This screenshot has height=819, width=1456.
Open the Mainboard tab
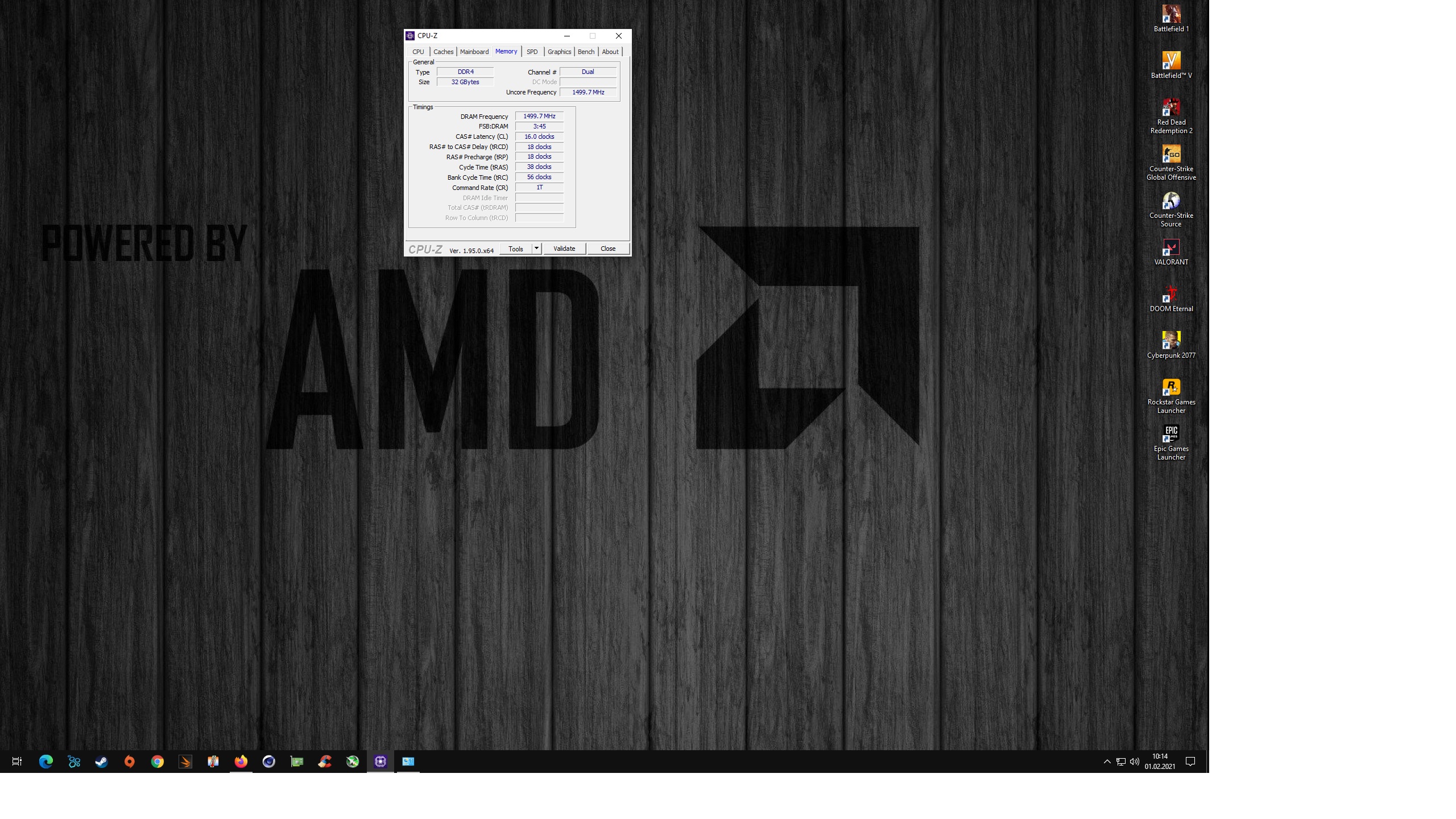474,52
